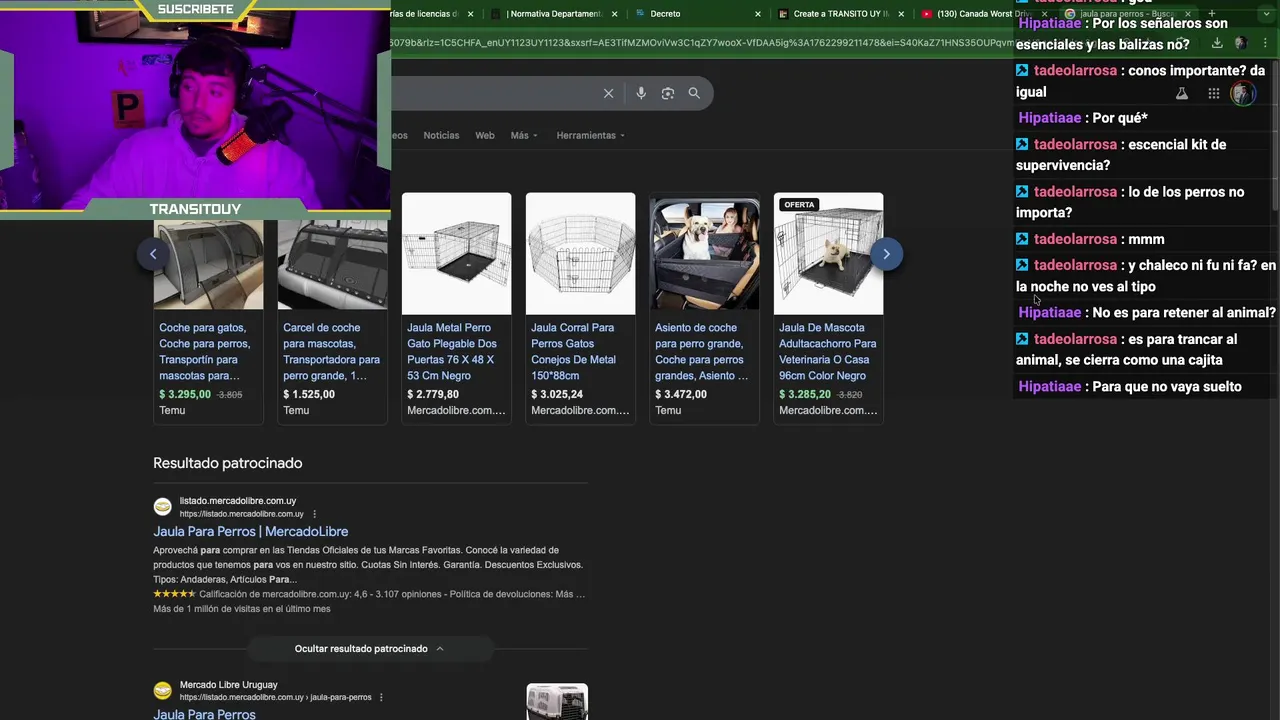Open Jaula Corral Para Perros Gatos product
This screenshot has width=1280, height=720.
point(574,351)
